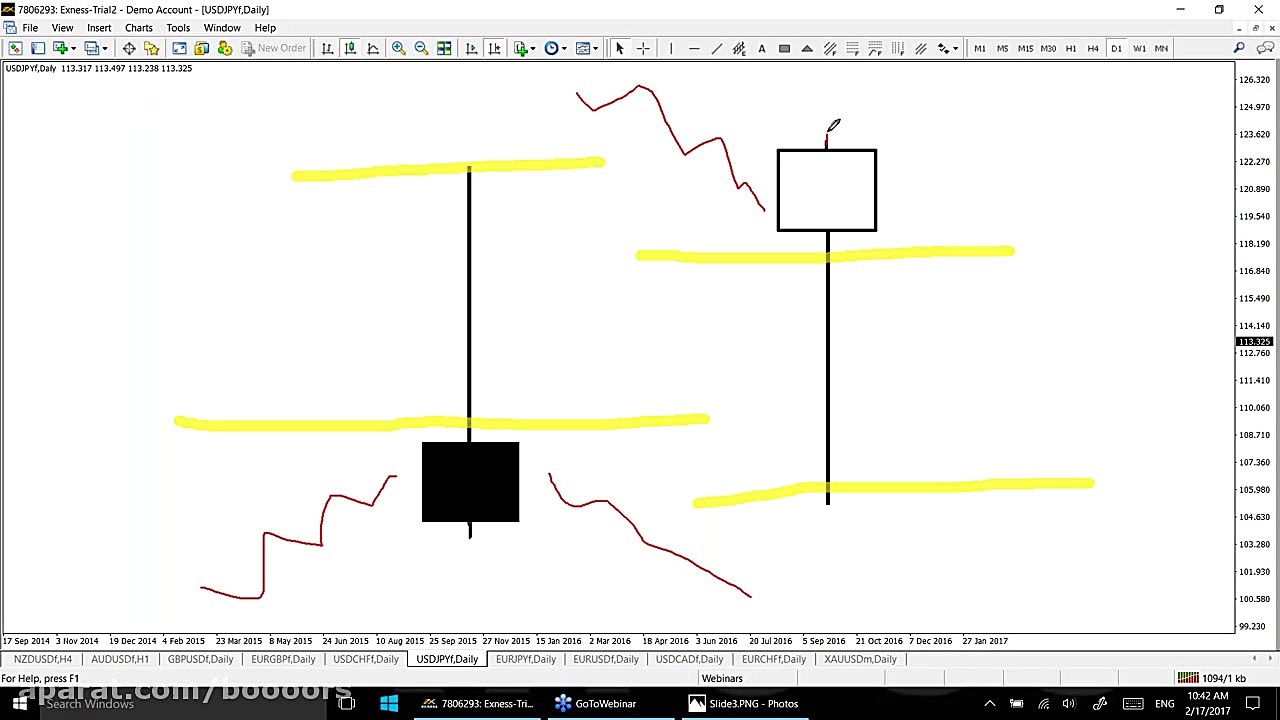Open the Indicators list icon
The height and width of the screenshot is (720, 1280).
pos(520,48)
